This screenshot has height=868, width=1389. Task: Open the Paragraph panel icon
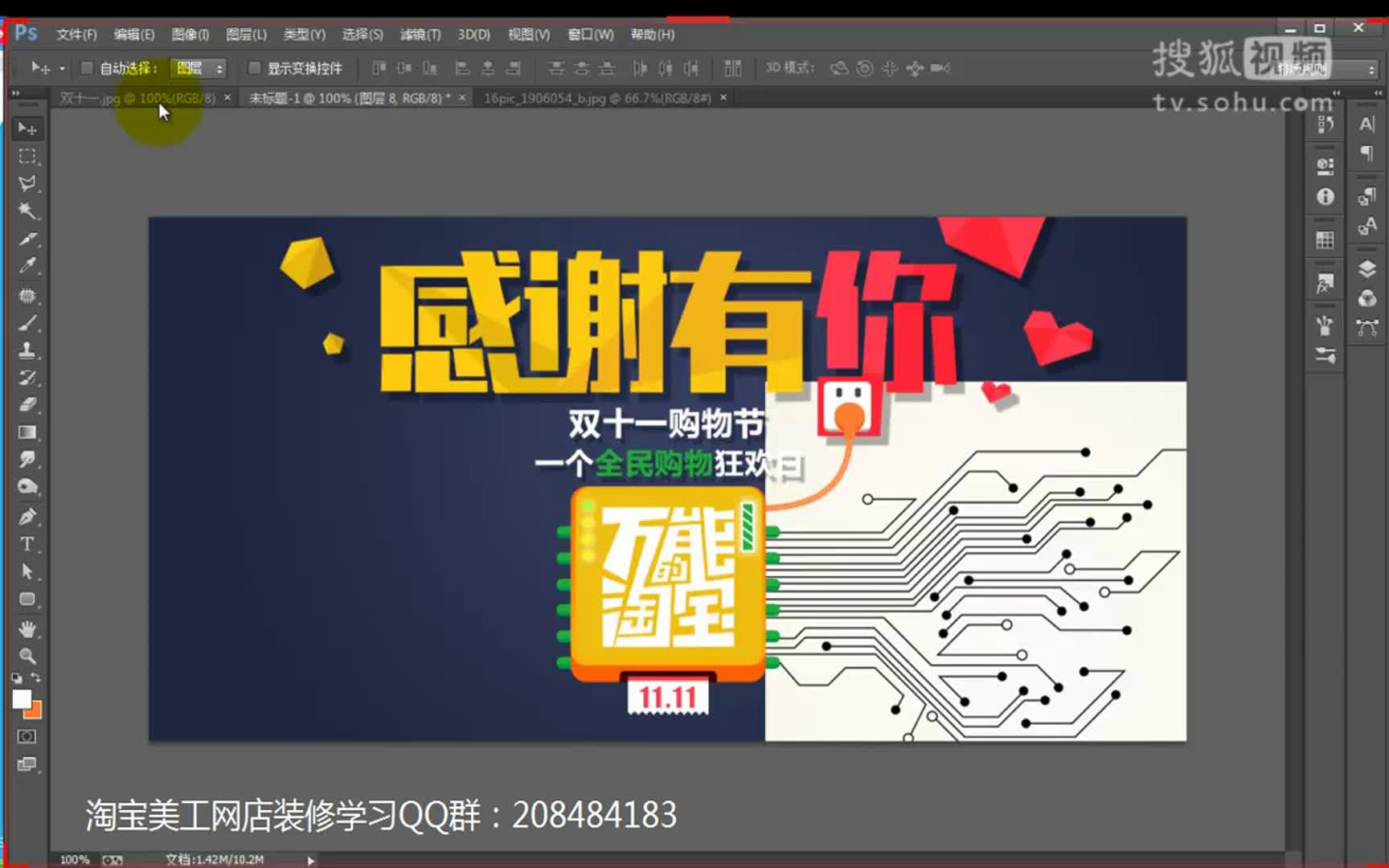1367,153
